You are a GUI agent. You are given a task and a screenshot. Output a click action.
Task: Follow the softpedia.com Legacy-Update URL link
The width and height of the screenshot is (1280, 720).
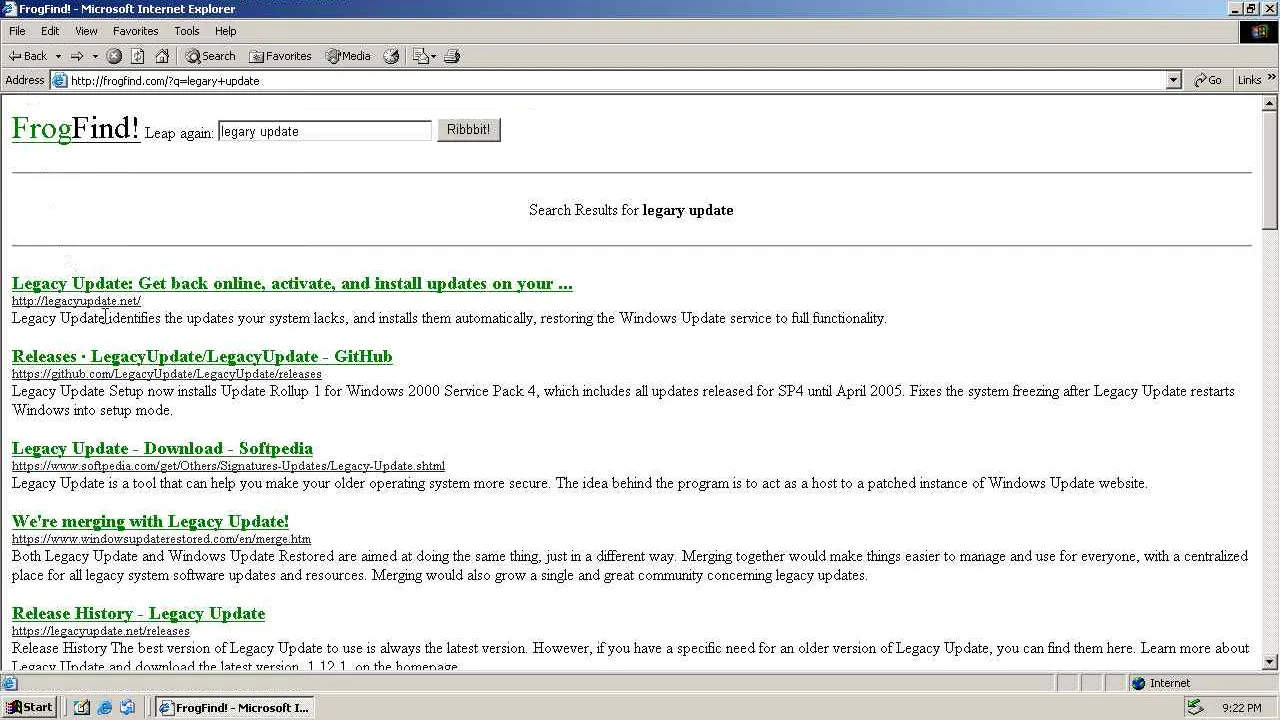click(228, 466)
